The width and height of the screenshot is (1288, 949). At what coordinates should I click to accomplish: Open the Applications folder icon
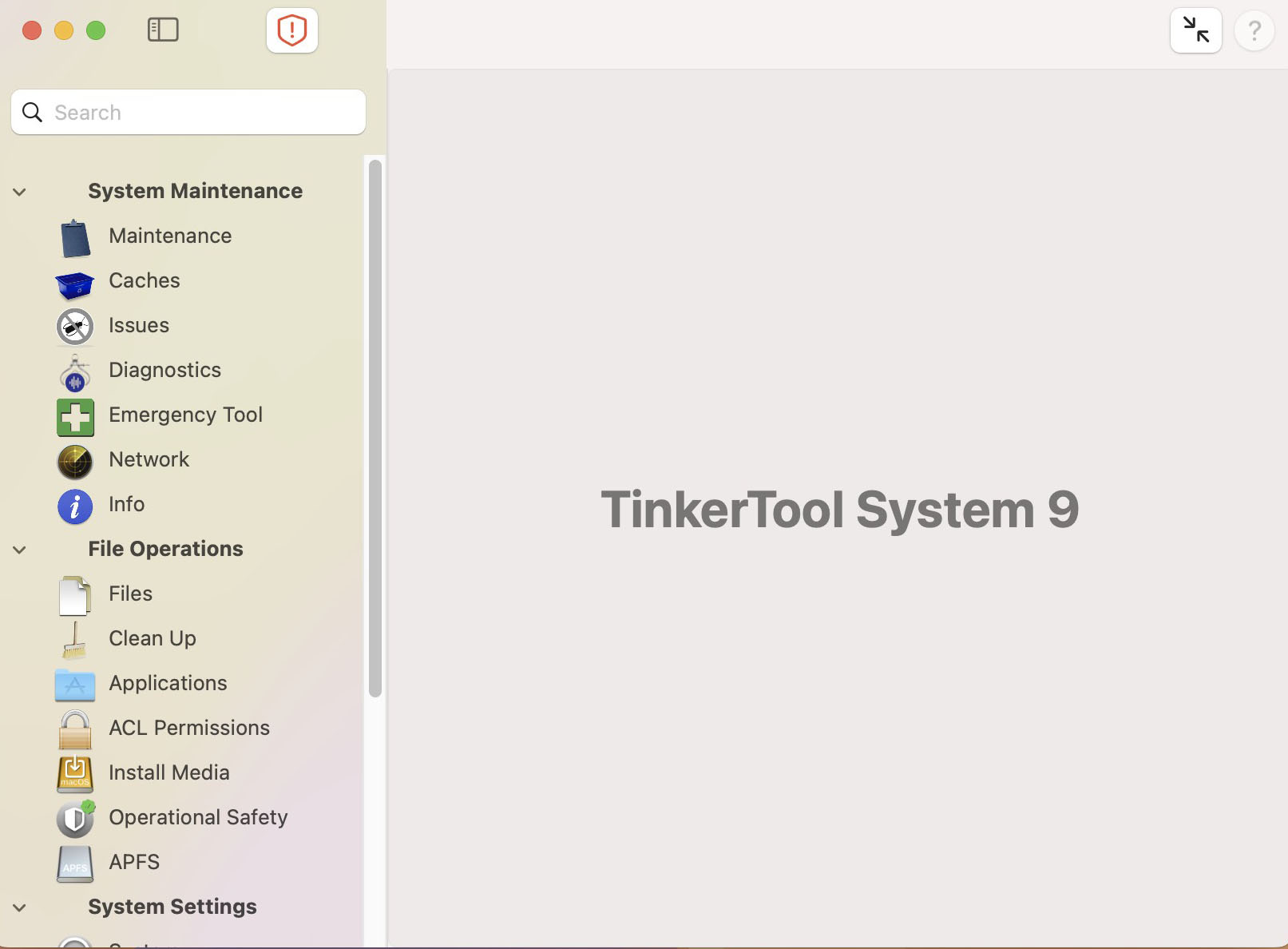coord(75,685)
